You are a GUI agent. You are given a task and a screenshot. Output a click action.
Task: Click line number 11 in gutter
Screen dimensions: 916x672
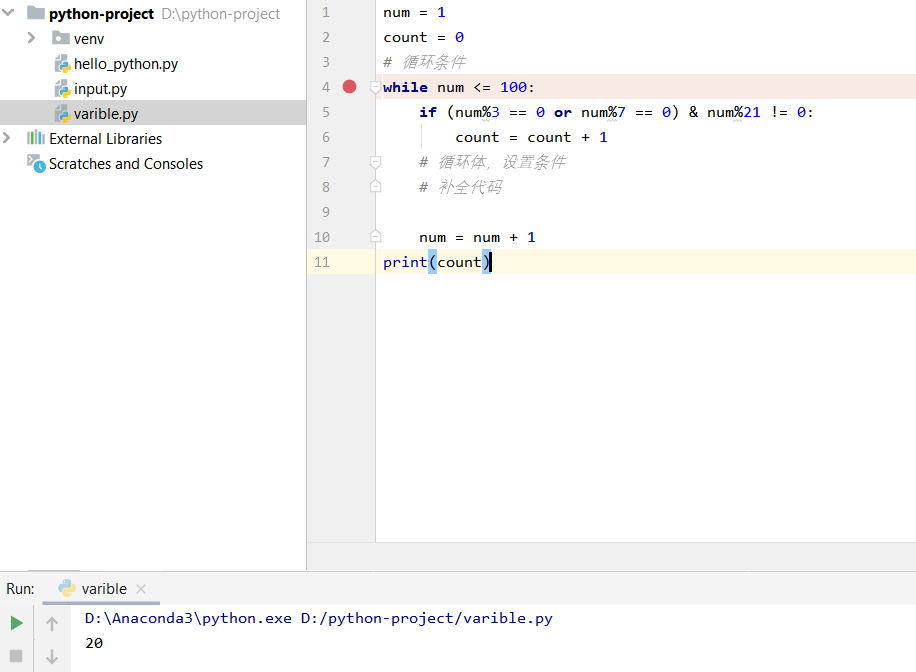[322, 262]
